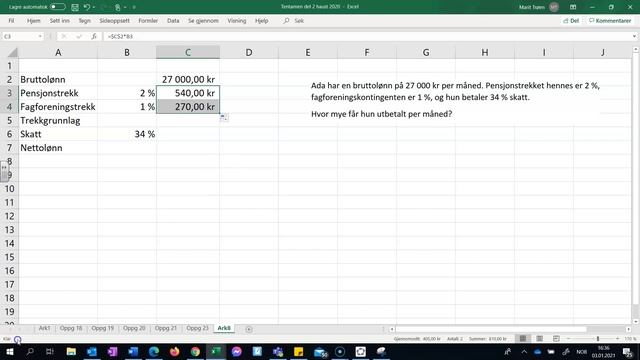Switch to the Oppg 20 sheet tab
Image resolution: width=640 pixels, height=360 pixels.
tap(134, 328)
